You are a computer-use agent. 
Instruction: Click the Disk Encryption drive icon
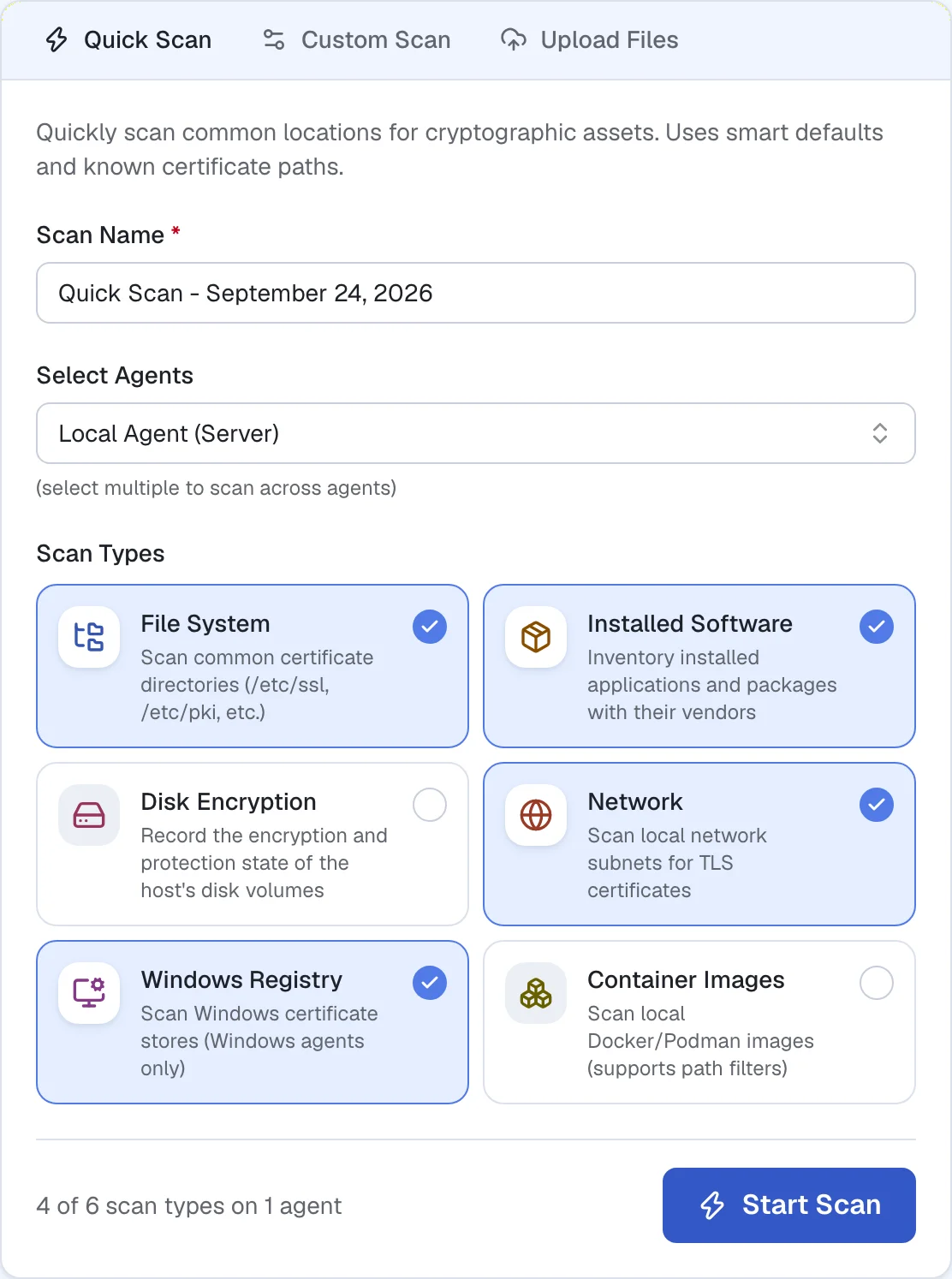pyautogui.click(x=89, y=815)
